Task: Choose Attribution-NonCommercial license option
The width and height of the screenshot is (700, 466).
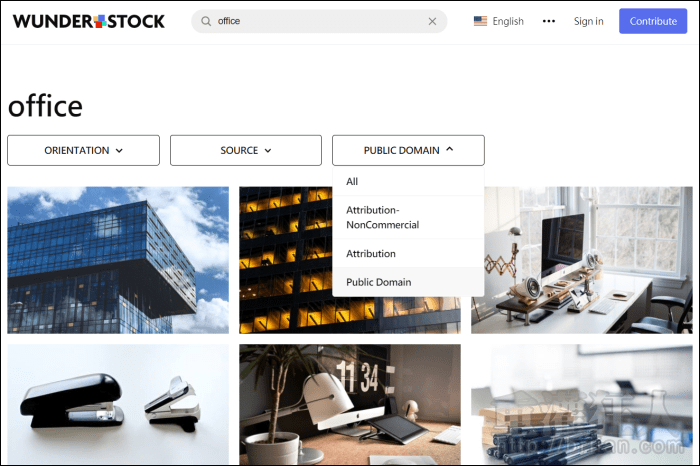Action: click(x=382, y=217)
